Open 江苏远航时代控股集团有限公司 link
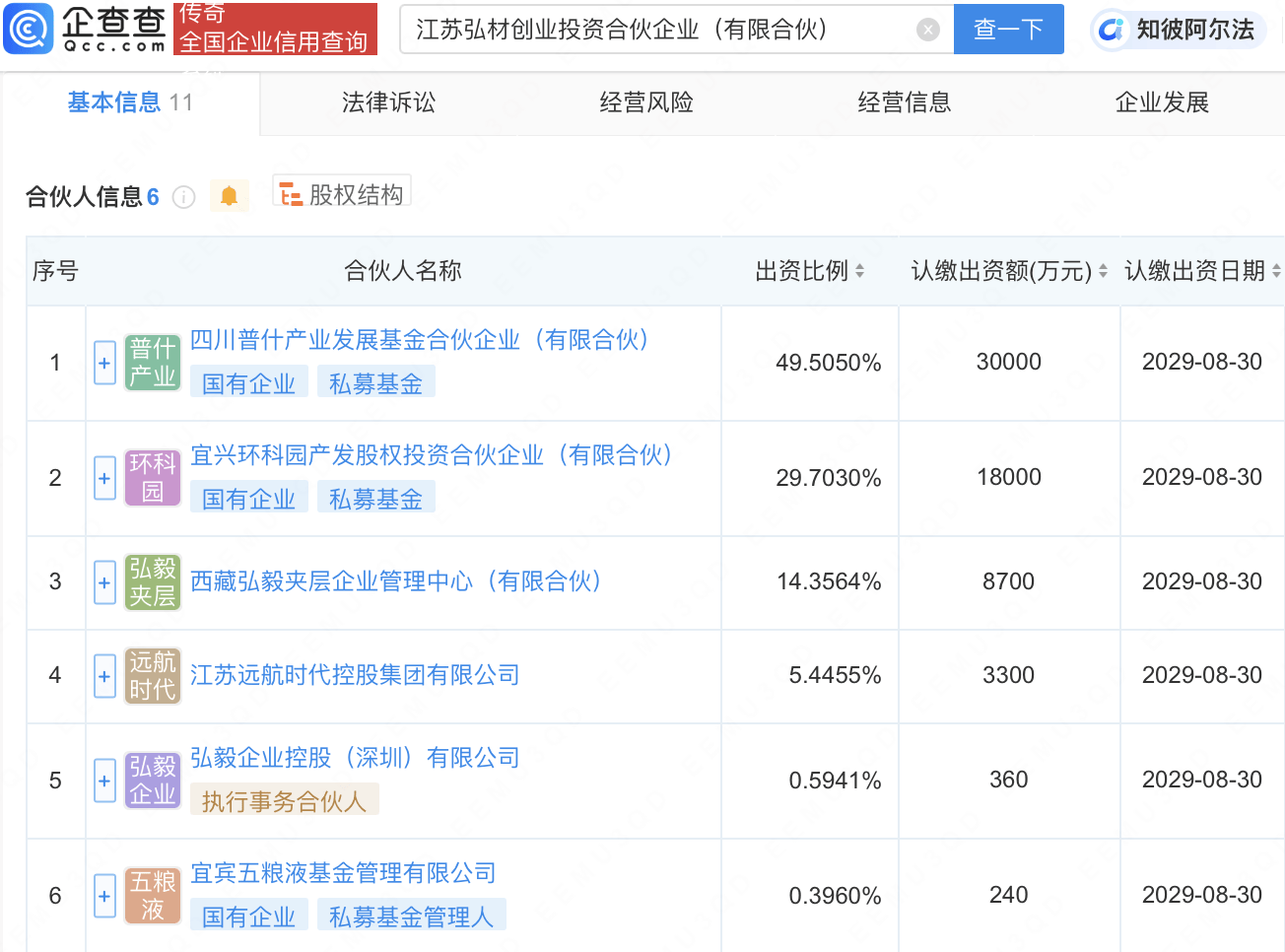Viewport: 1285px width, 952px height. coord(355,675)
